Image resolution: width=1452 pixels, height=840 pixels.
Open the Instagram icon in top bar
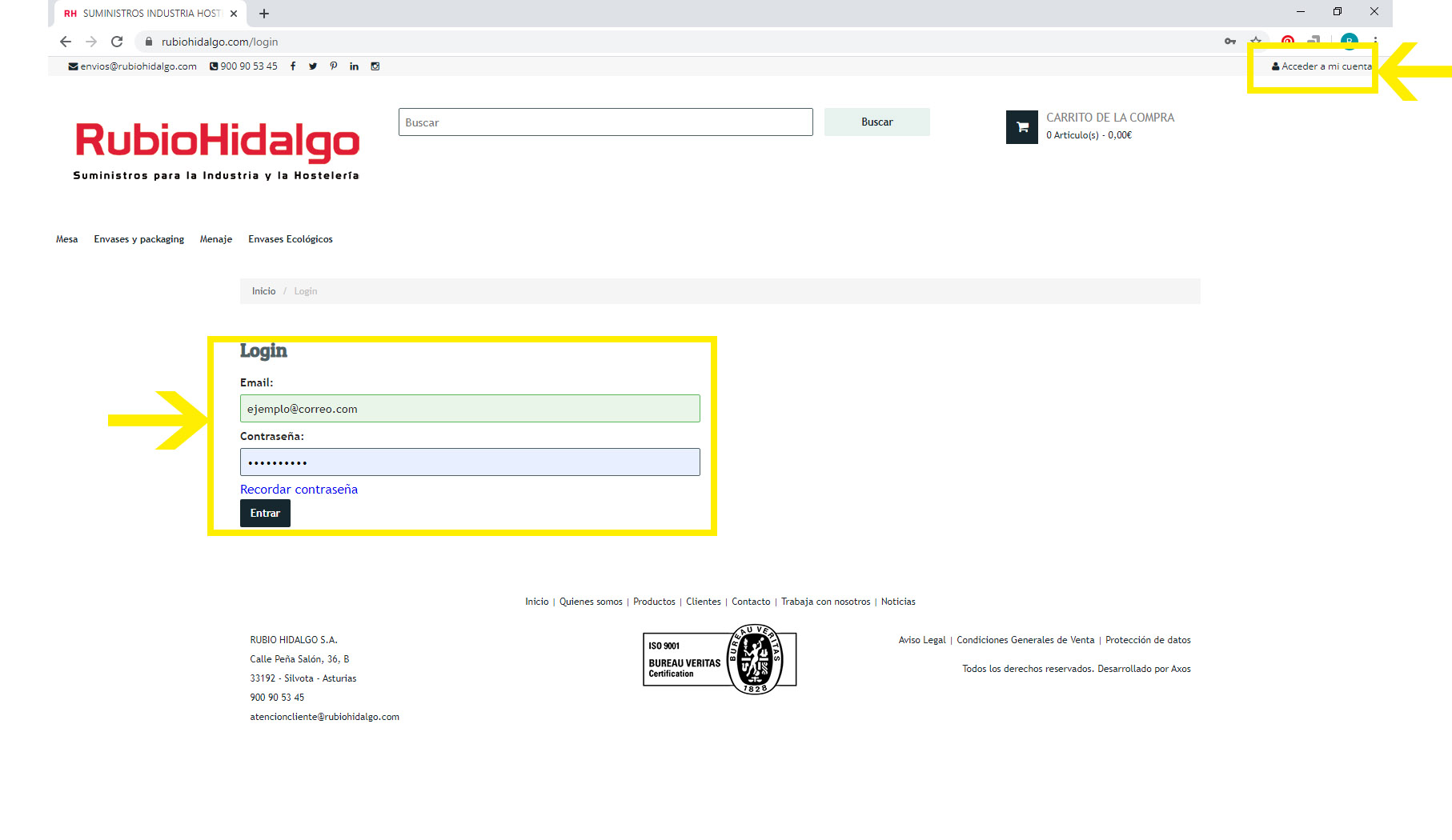point(375,66)
